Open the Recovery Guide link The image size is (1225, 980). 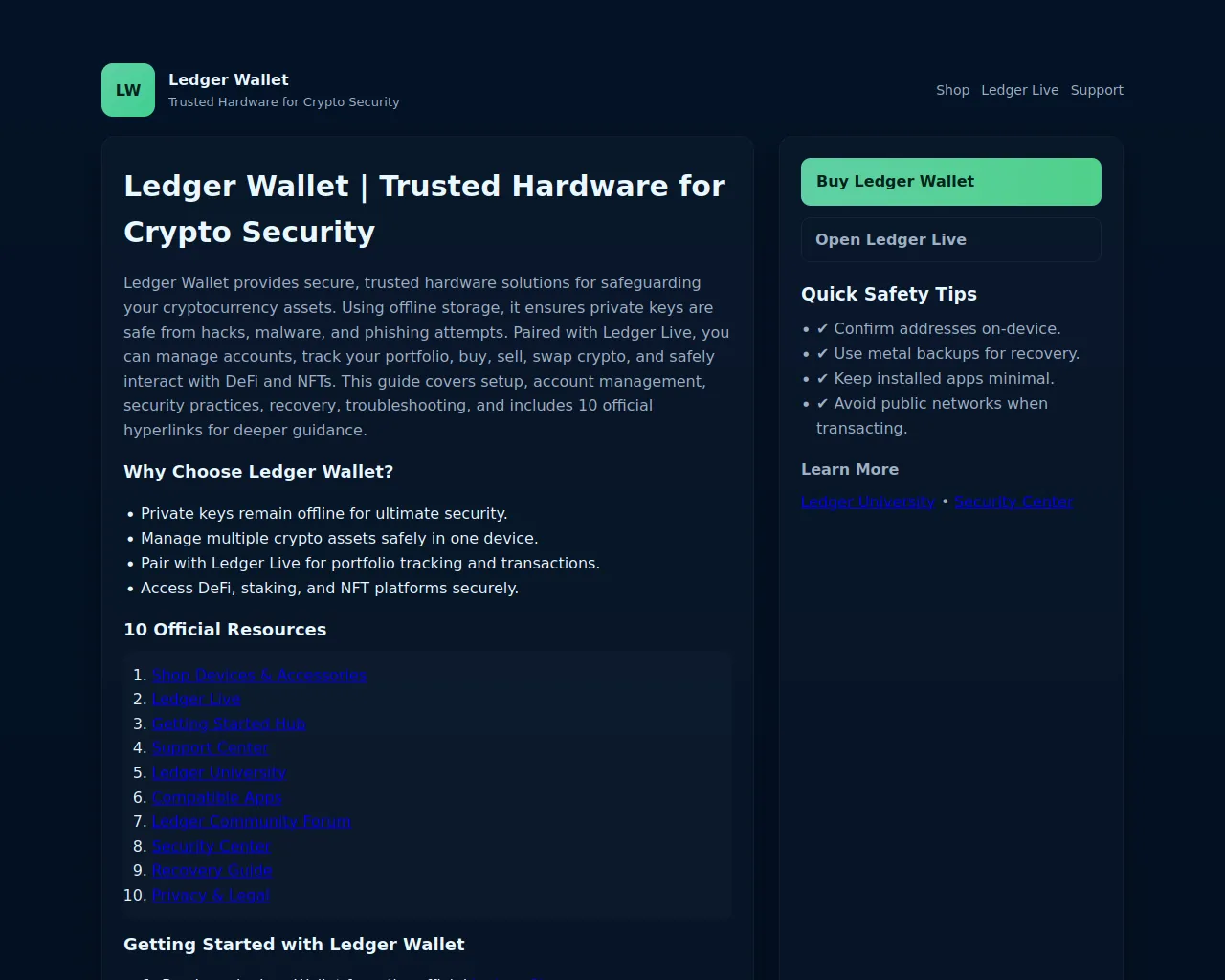coord(212,871)
